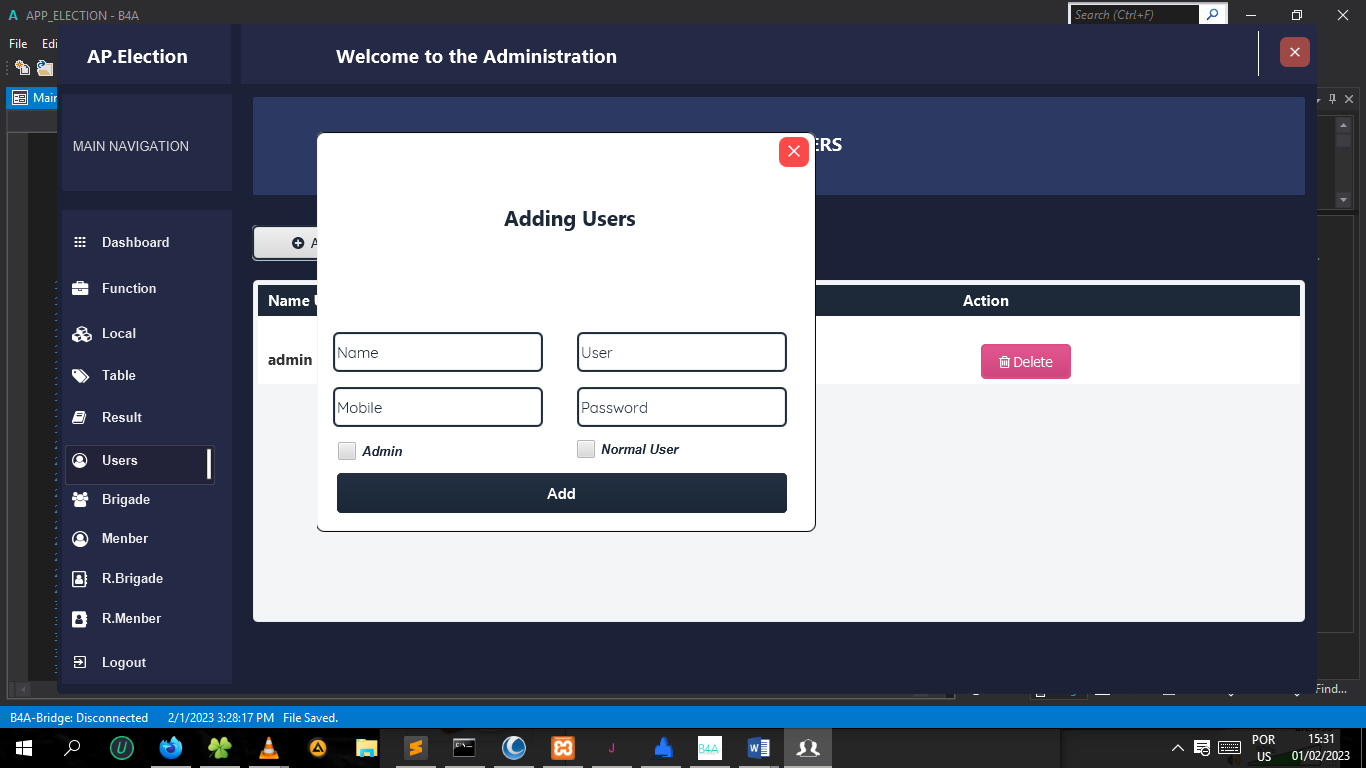
Task: Click the Name input field
Action: 438,352
